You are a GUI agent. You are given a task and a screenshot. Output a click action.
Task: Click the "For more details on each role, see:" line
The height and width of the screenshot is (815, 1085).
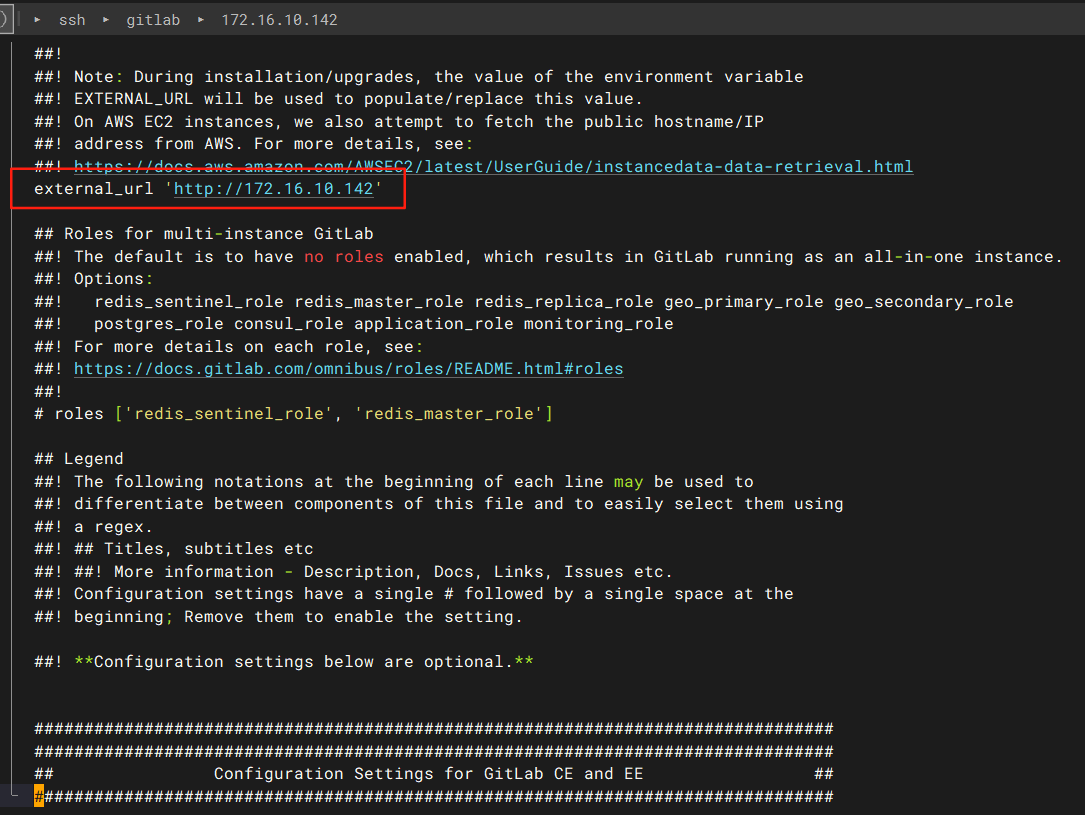coord(228,347)
